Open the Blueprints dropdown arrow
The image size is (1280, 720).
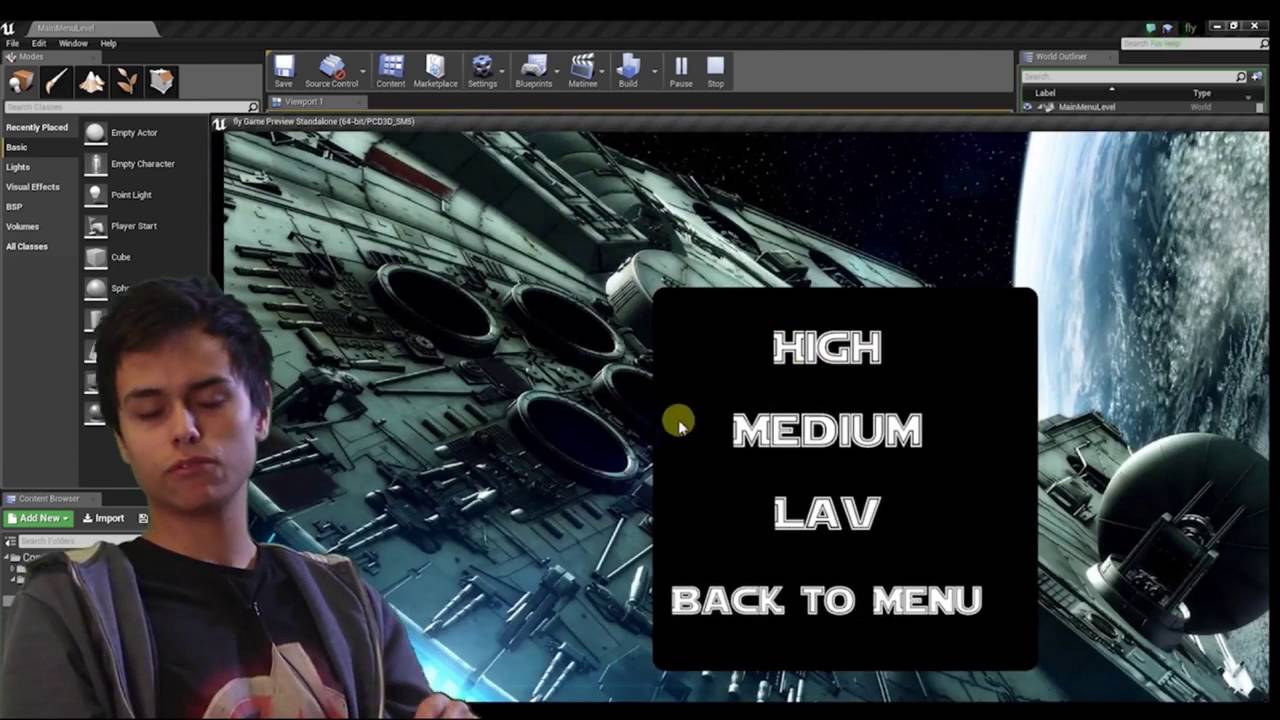[x=556, y=71]
